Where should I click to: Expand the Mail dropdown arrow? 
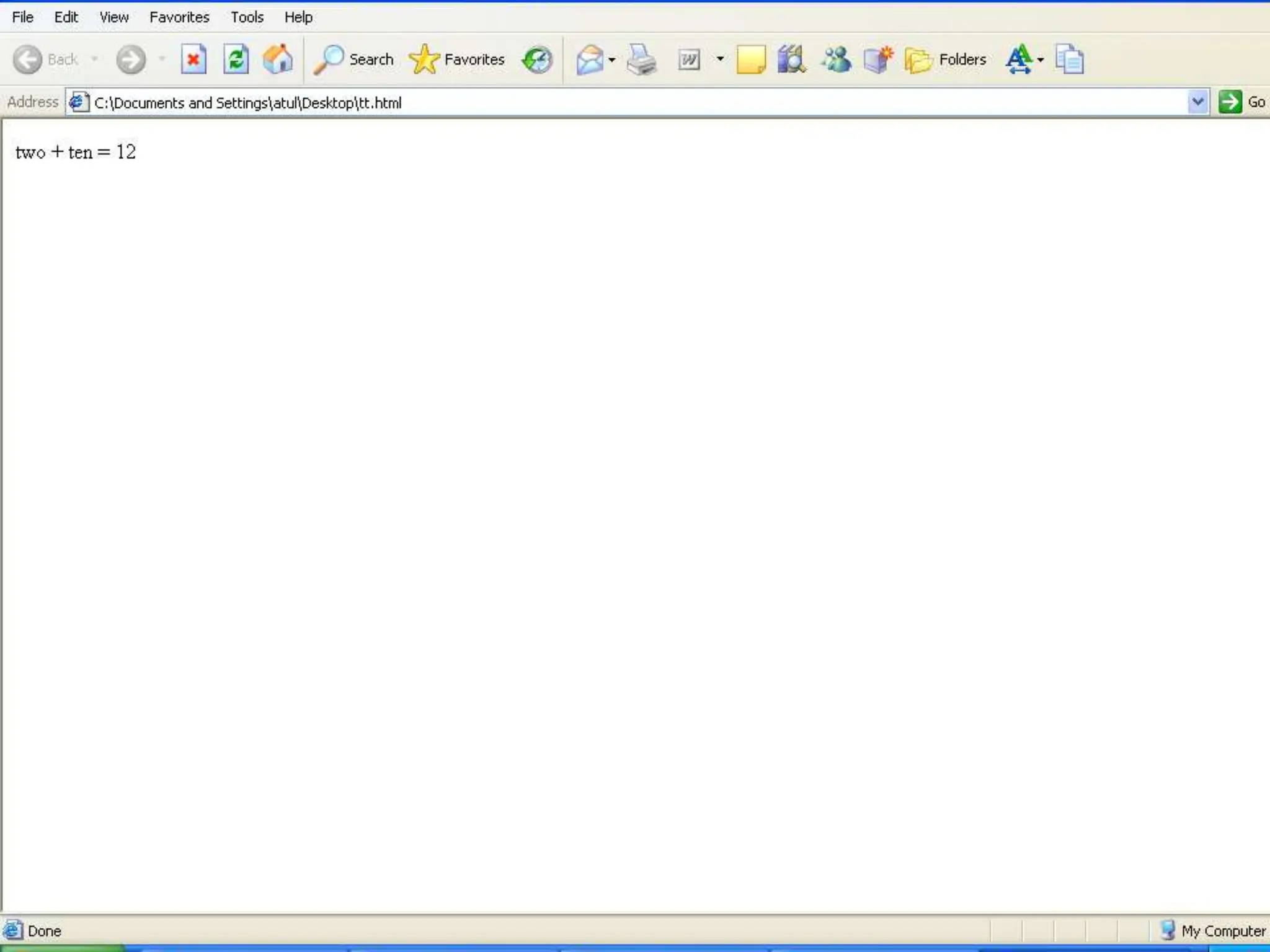(612, 60)
